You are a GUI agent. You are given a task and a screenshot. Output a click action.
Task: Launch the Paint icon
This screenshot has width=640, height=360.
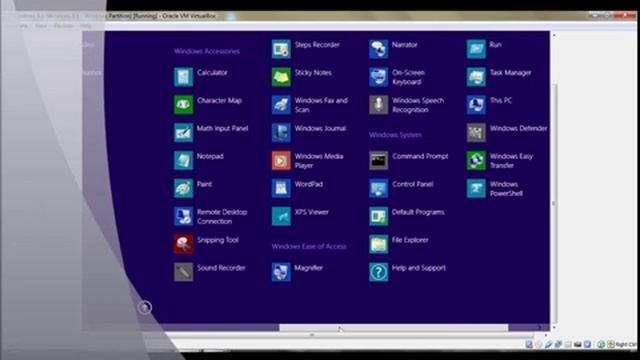(183, 189)
